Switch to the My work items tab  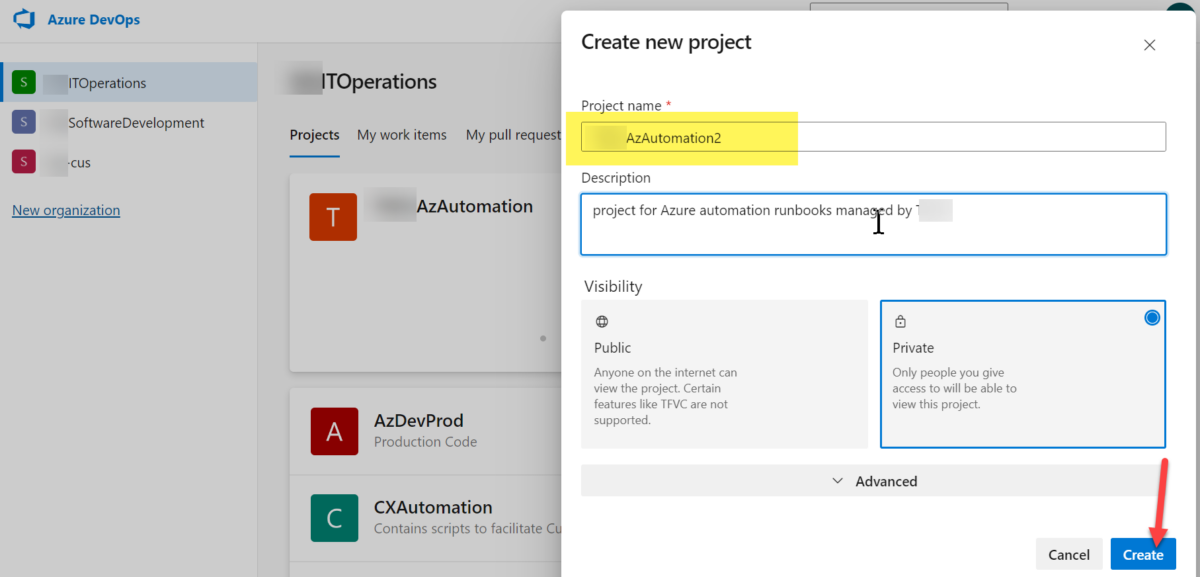click(x=402, y=135)
